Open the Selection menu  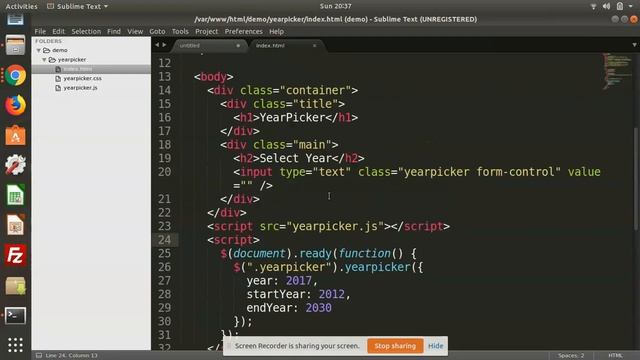click(x=86, y=31)
